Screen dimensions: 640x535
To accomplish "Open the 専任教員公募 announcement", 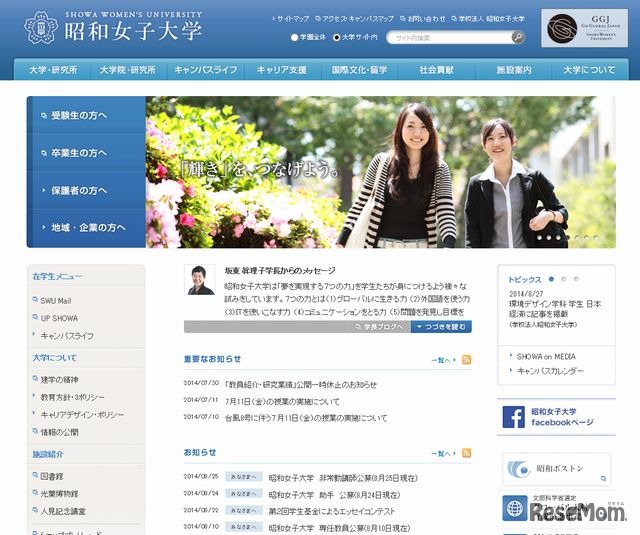I will [x=339, y=528].
